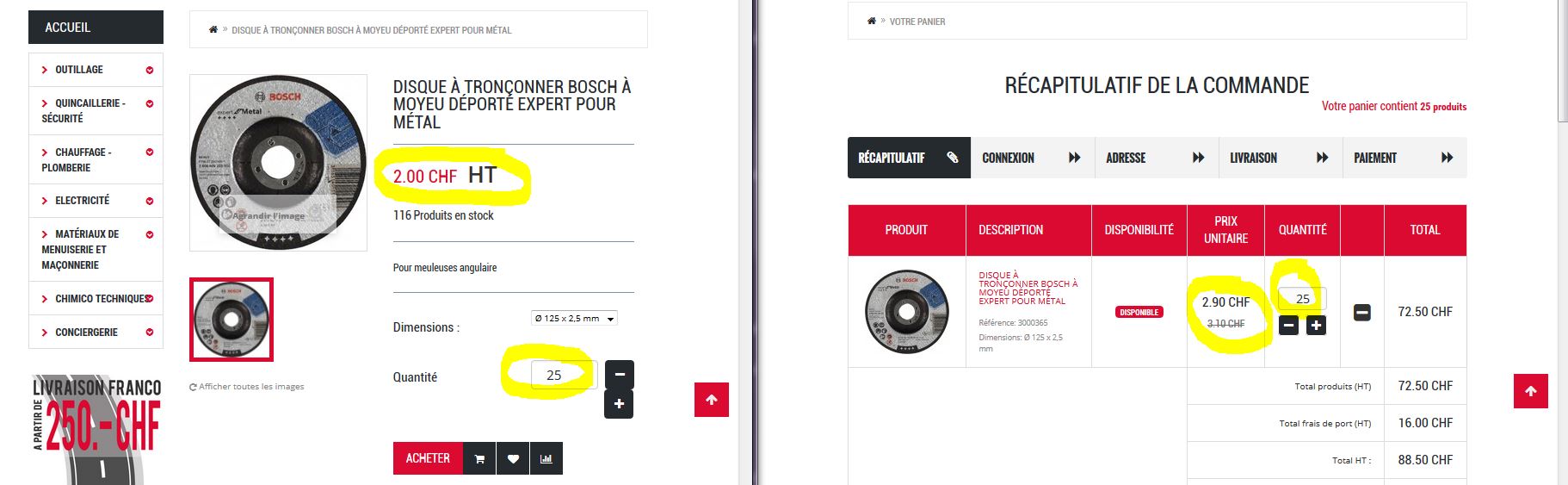Expand the OUTILLAGE category
The height and width of the screenshot is (485, 1568).
pos(96,70)
